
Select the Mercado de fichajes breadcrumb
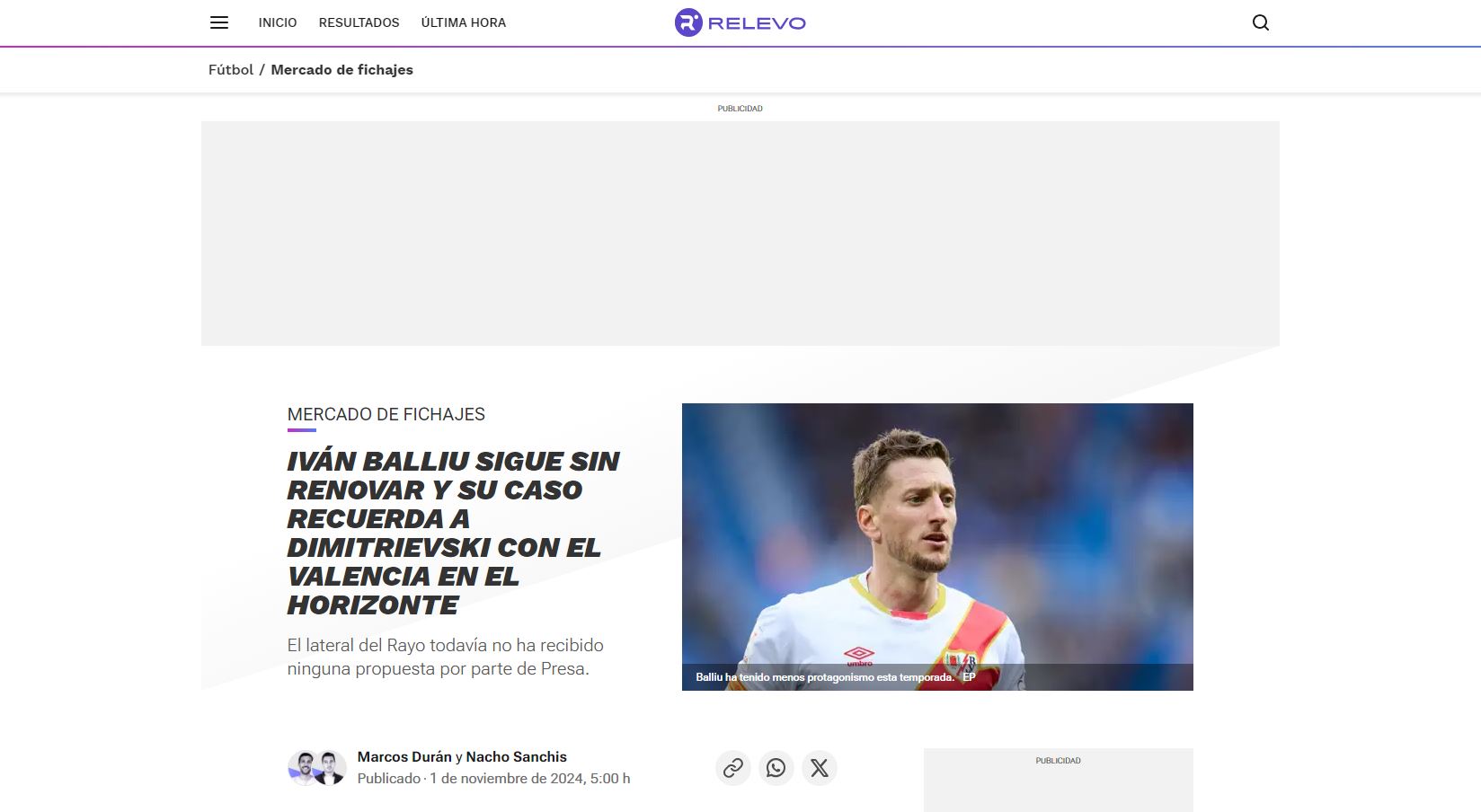[341, 70]
